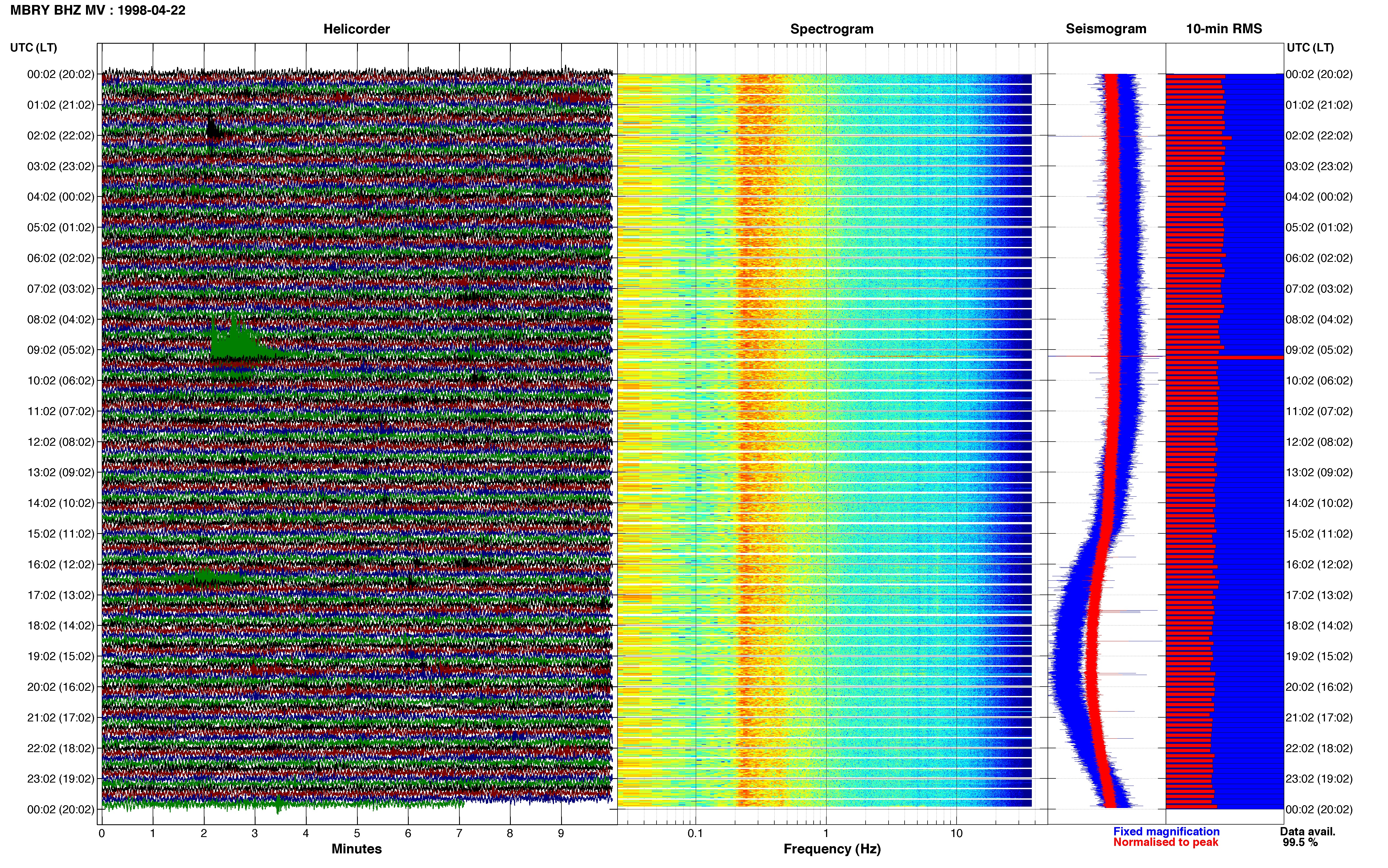This screenshot has width=1388, height=868.
Task: Click right-side time label 16:02 (12:02)
Action: click(1319, 564)
